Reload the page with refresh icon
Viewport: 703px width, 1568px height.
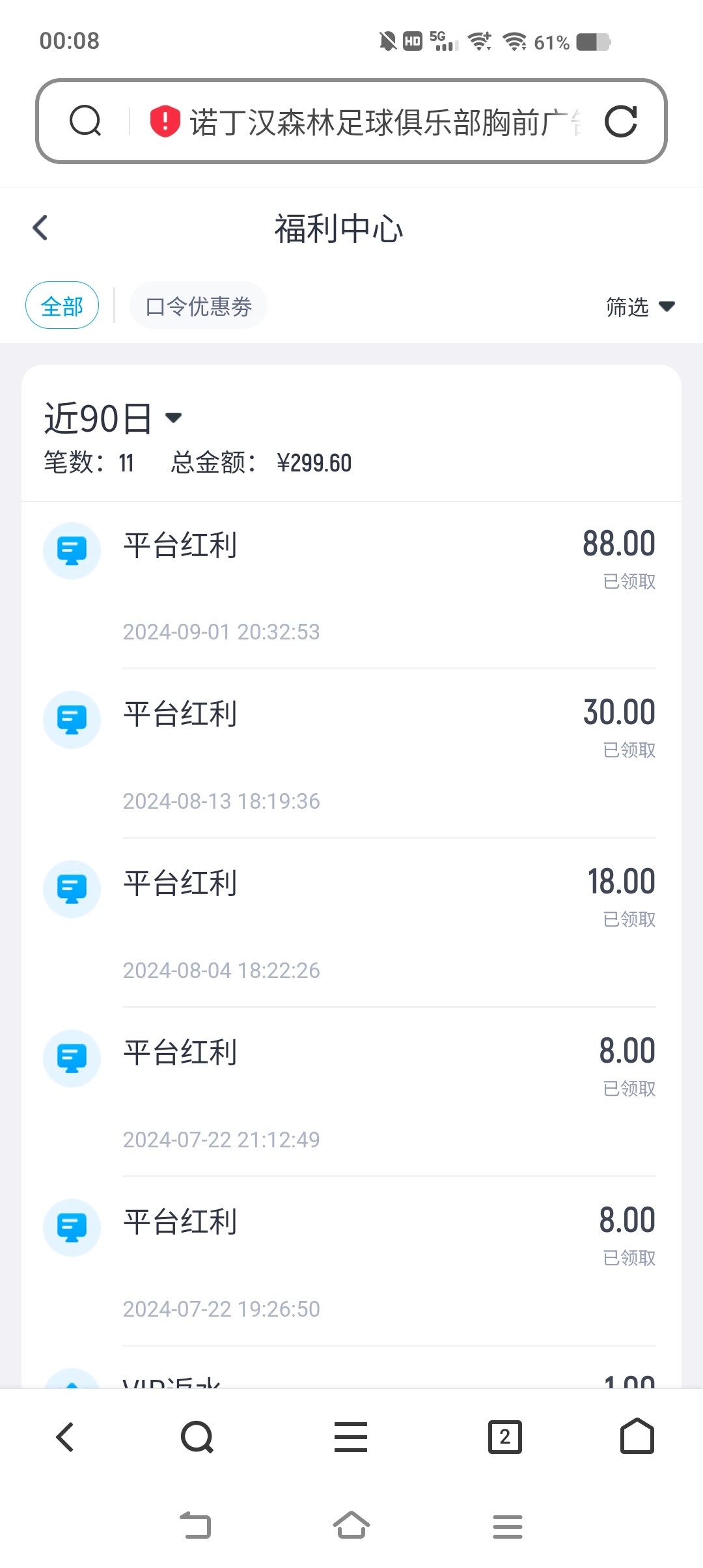point(621,121)
